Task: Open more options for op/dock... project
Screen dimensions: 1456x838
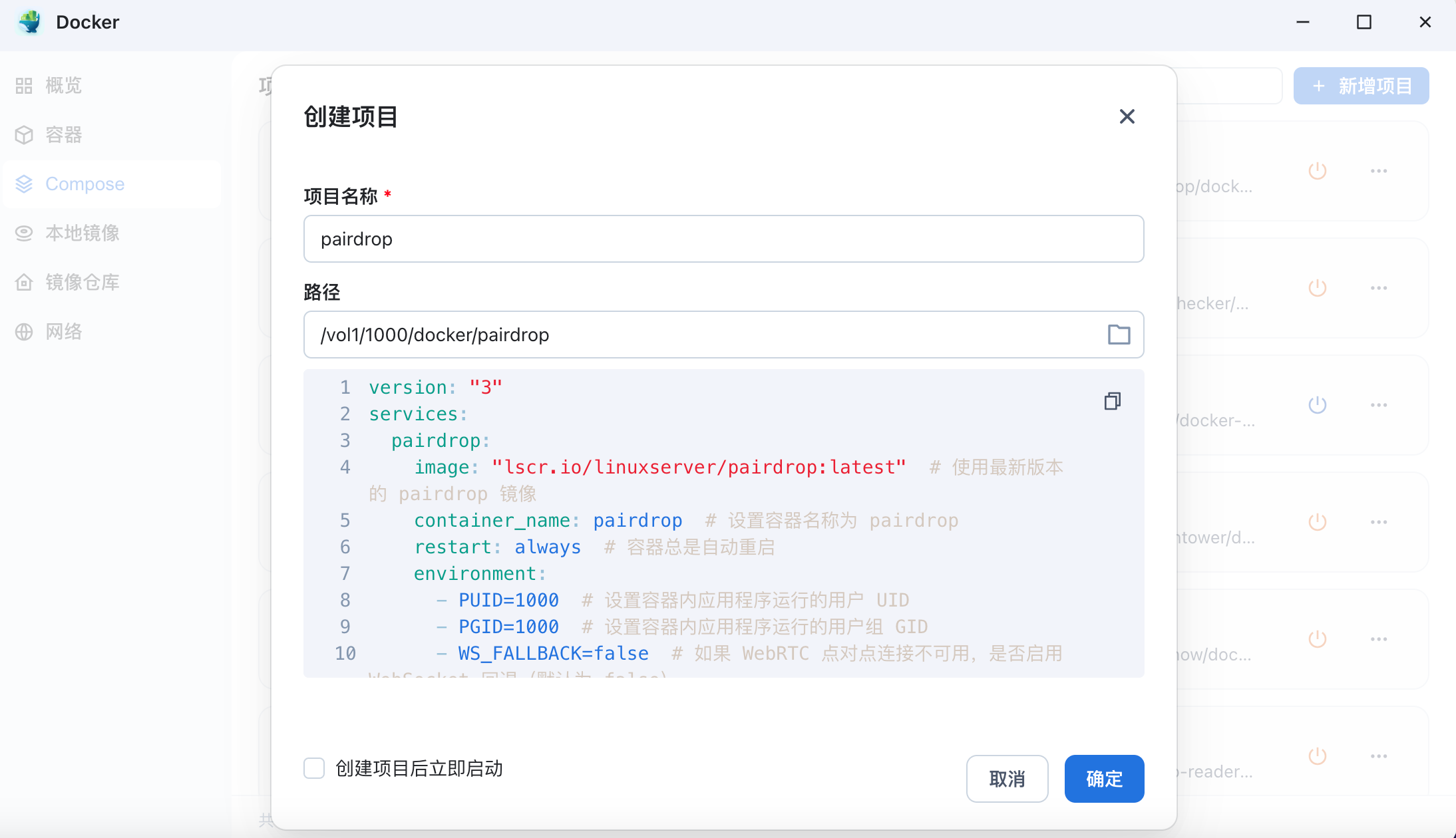Action: click(1379, 171)
